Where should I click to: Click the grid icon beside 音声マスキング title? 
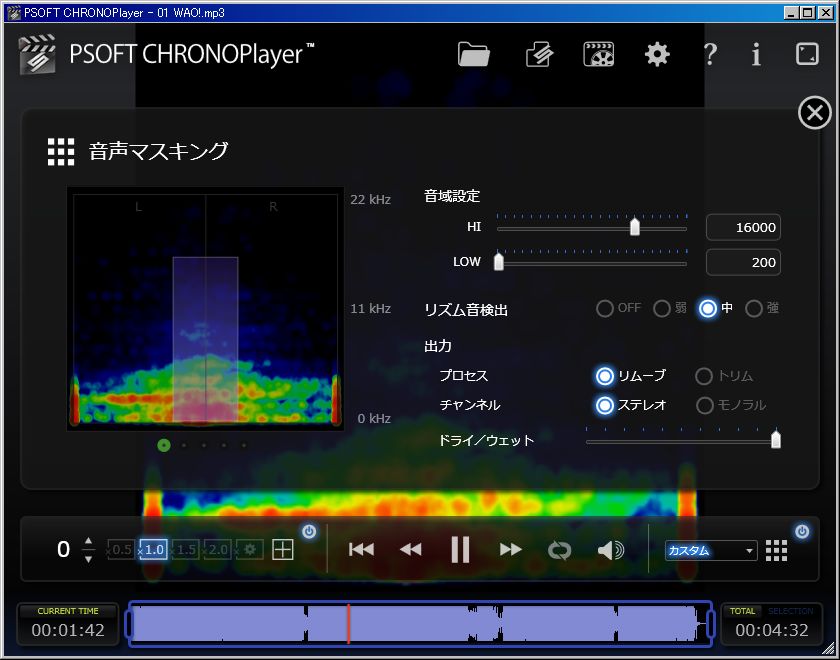(x=61, y=152)
